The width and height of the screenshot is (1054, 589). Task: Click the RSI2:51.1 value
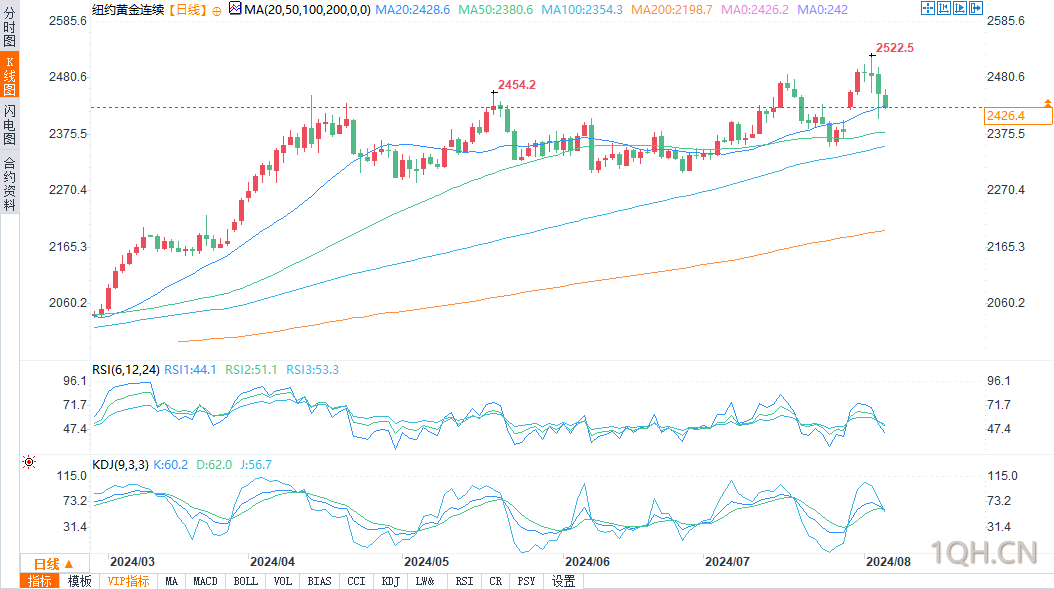[251, 370]
